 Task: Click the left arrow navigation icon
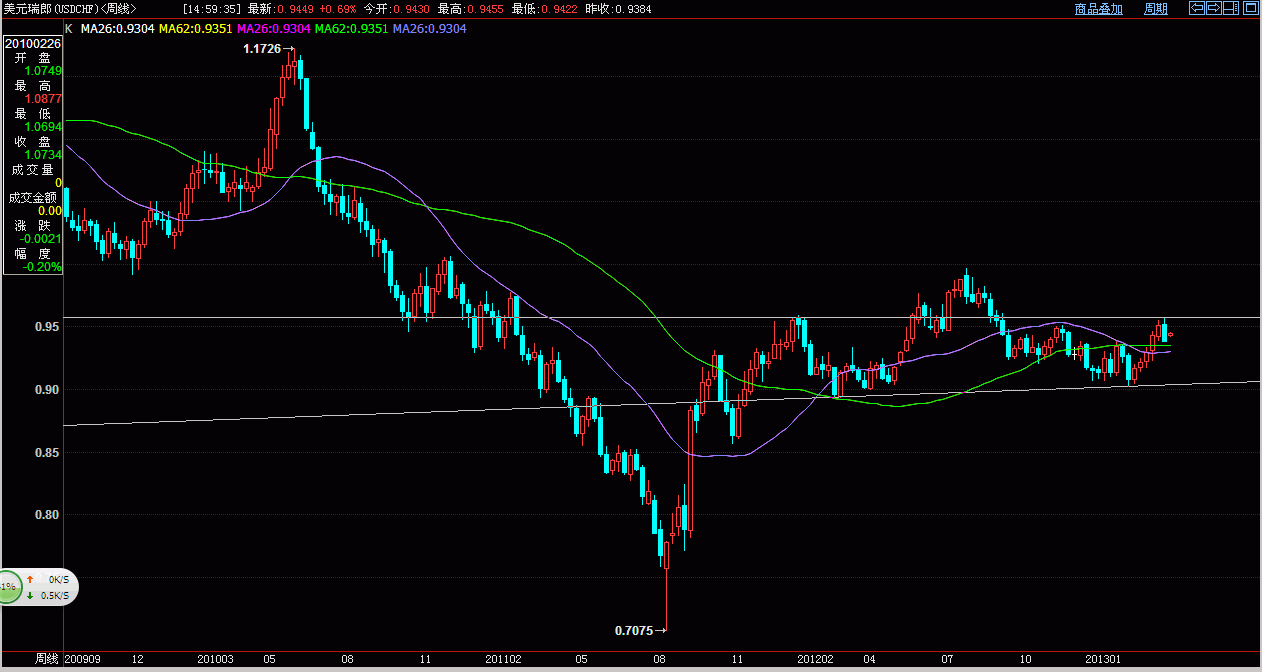click(x=1197, y=8)
